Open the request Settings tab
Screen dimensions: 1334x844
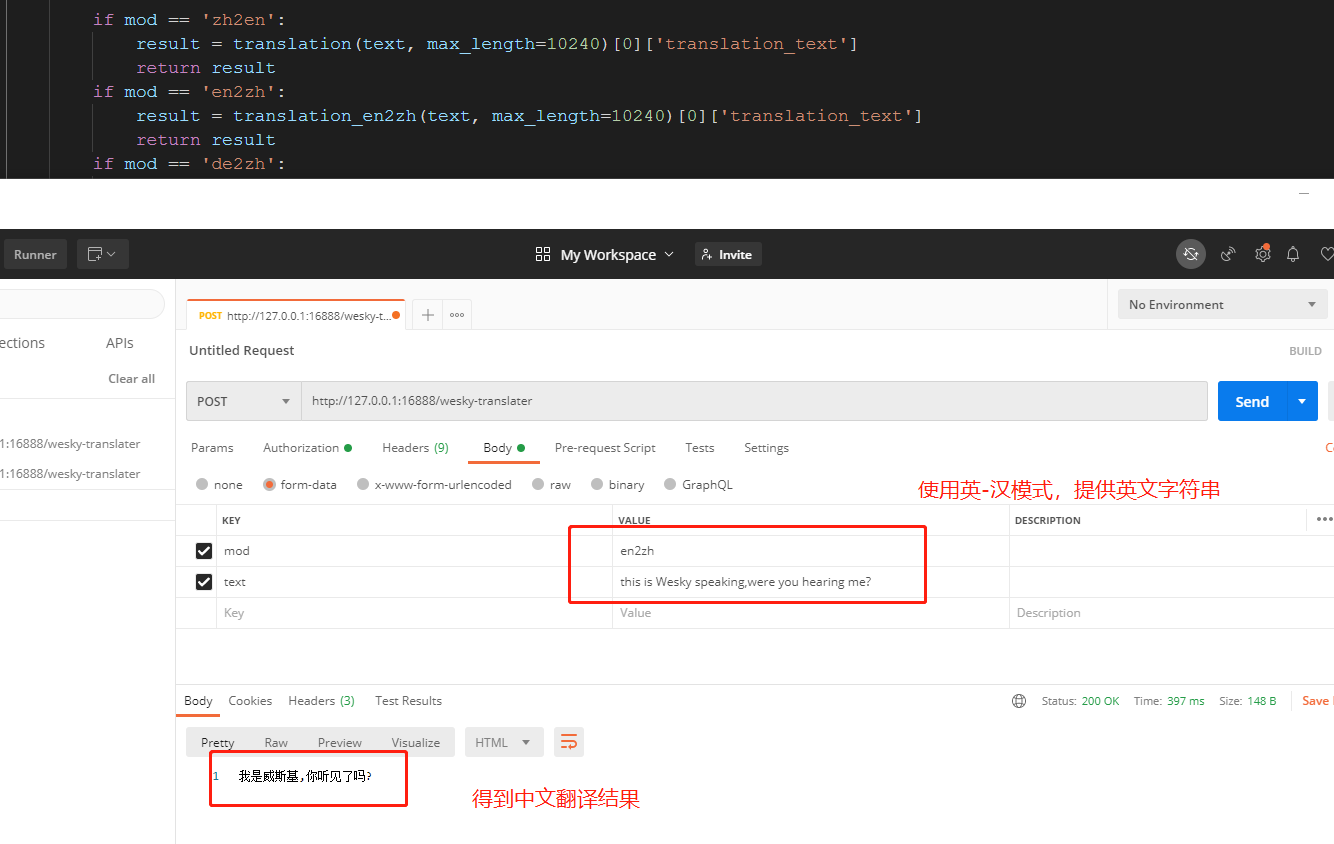[766, 448]
